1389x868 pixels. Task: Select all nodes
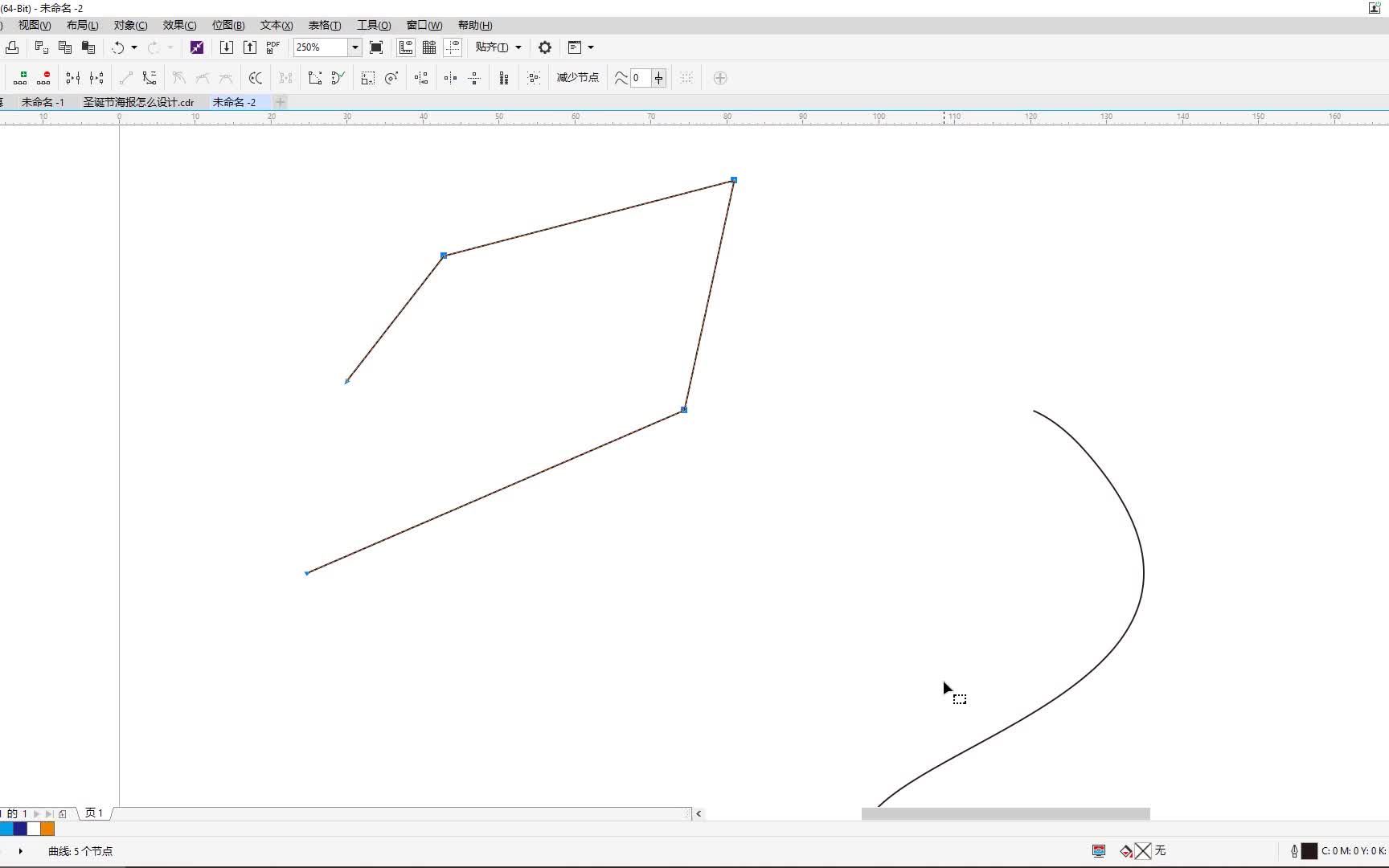(534, 78)
